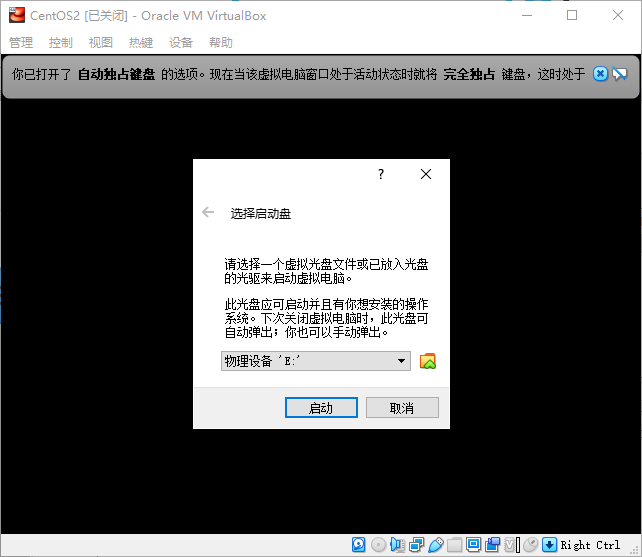Click the host key down-arrow icon

coord(549,545)
